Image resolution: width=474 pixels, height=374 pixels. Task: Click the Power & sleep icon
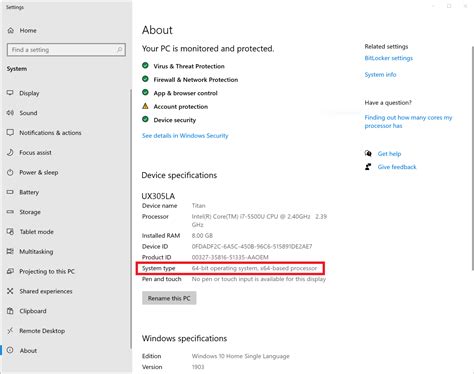[x=10, y=172]
